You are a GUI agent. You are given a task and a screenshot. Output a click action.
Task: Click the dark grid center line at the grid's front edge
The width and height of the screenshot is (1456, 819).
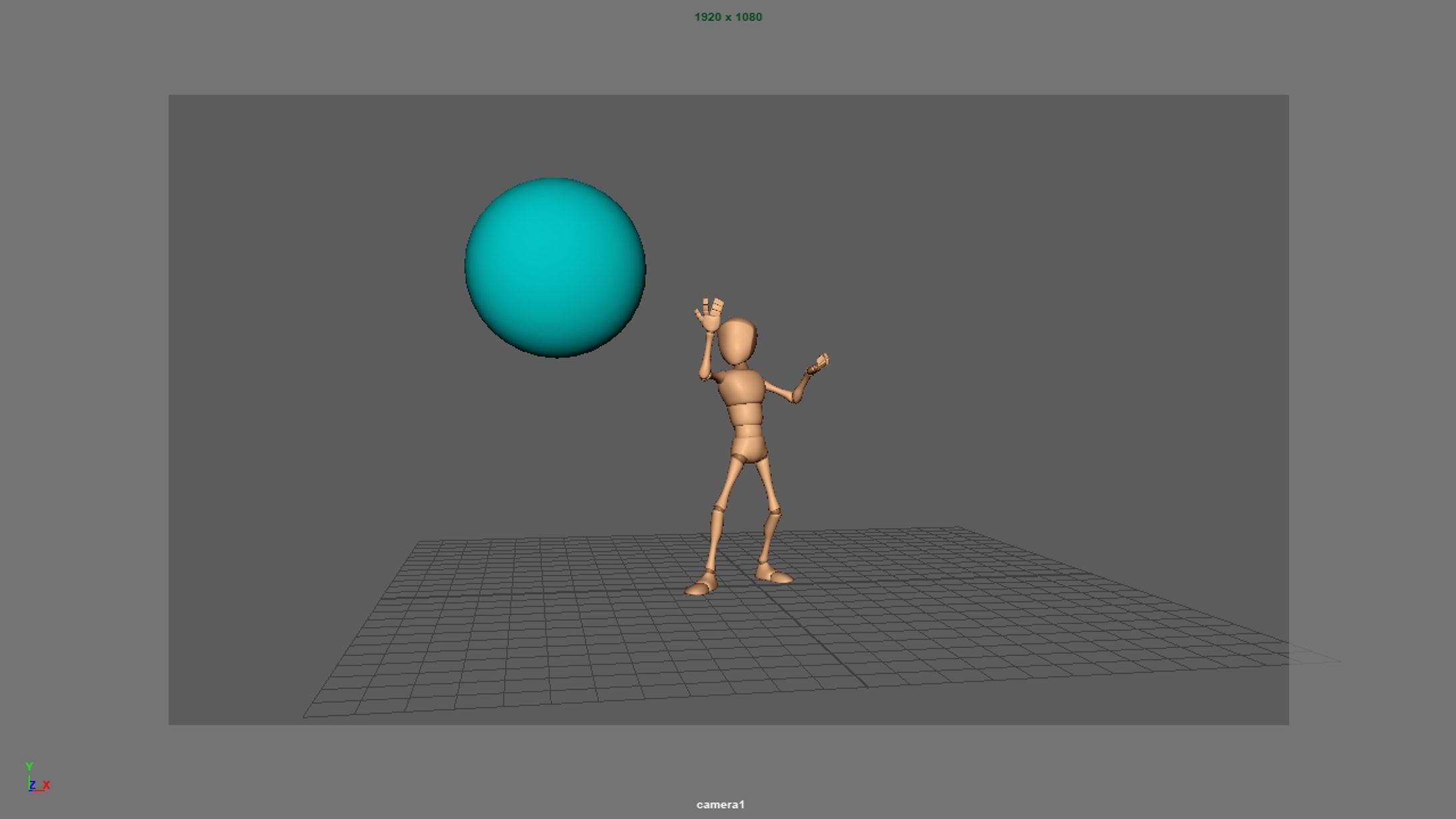point(865,684)
